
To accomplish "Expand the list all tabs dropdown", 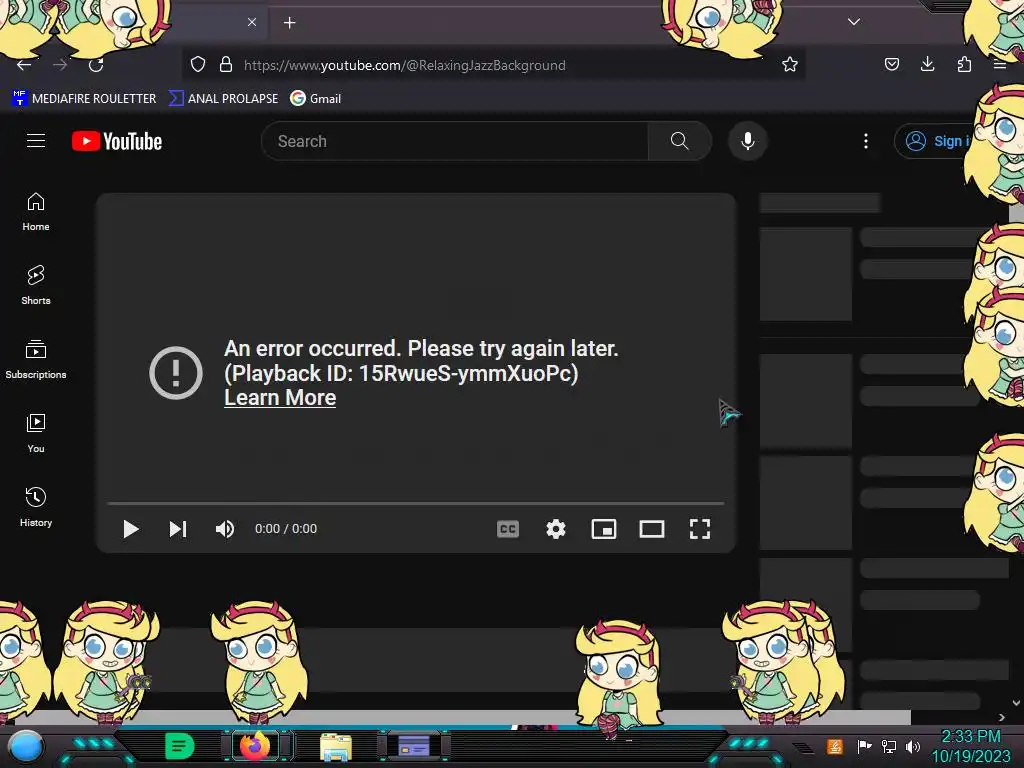I will click(x=854, y=22).
